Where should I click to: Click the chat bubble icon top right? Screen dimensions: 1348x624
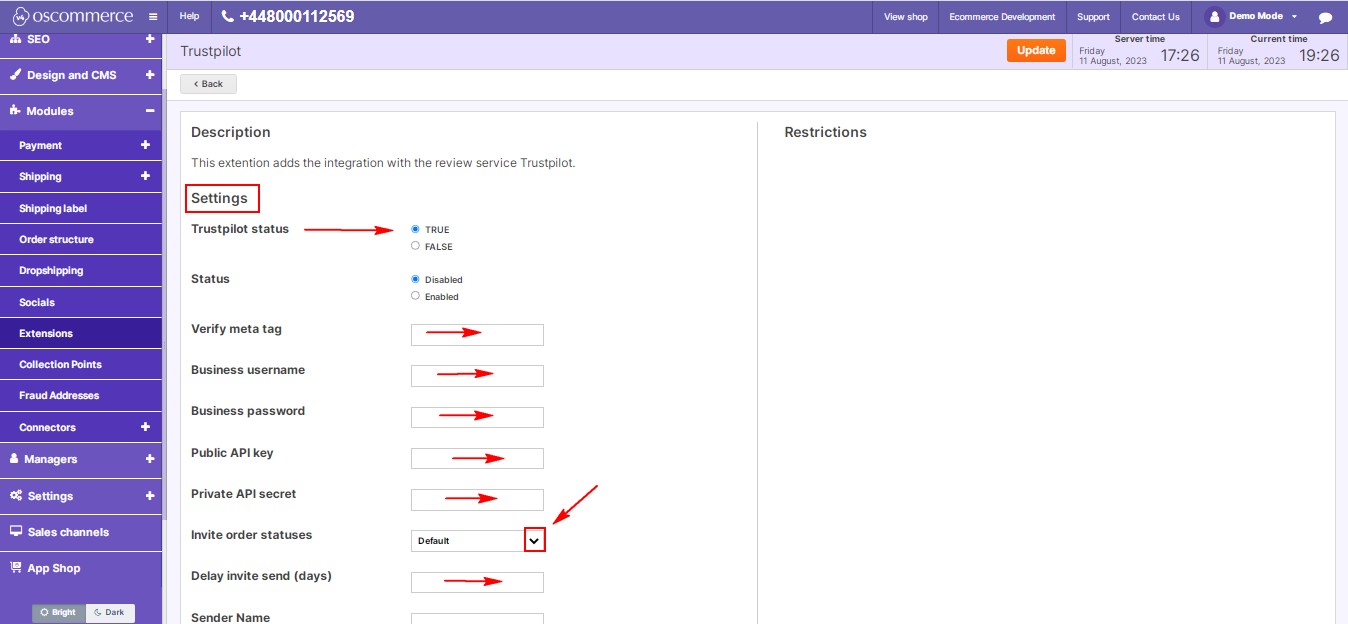pyautogui.click(x=1327, y=16)
